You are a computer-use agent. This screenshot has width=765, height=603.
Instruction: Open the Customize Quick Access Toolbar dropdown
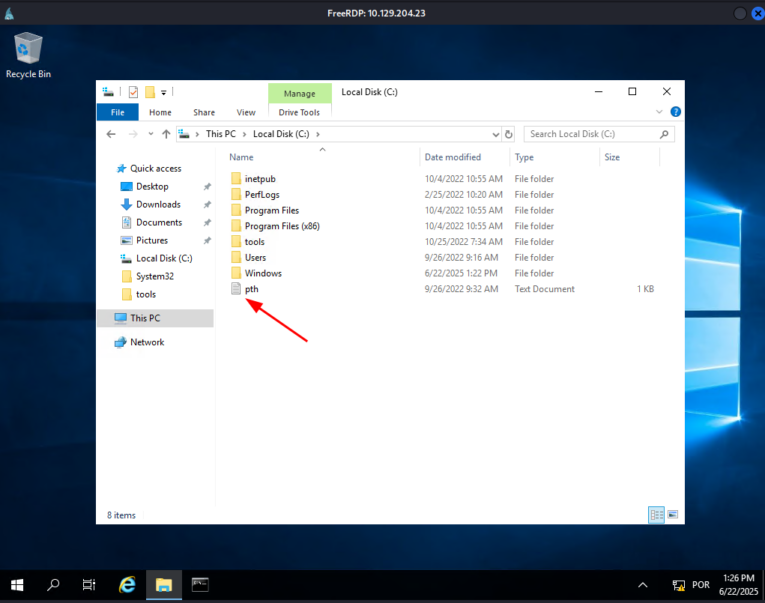(x=164, y=92)
